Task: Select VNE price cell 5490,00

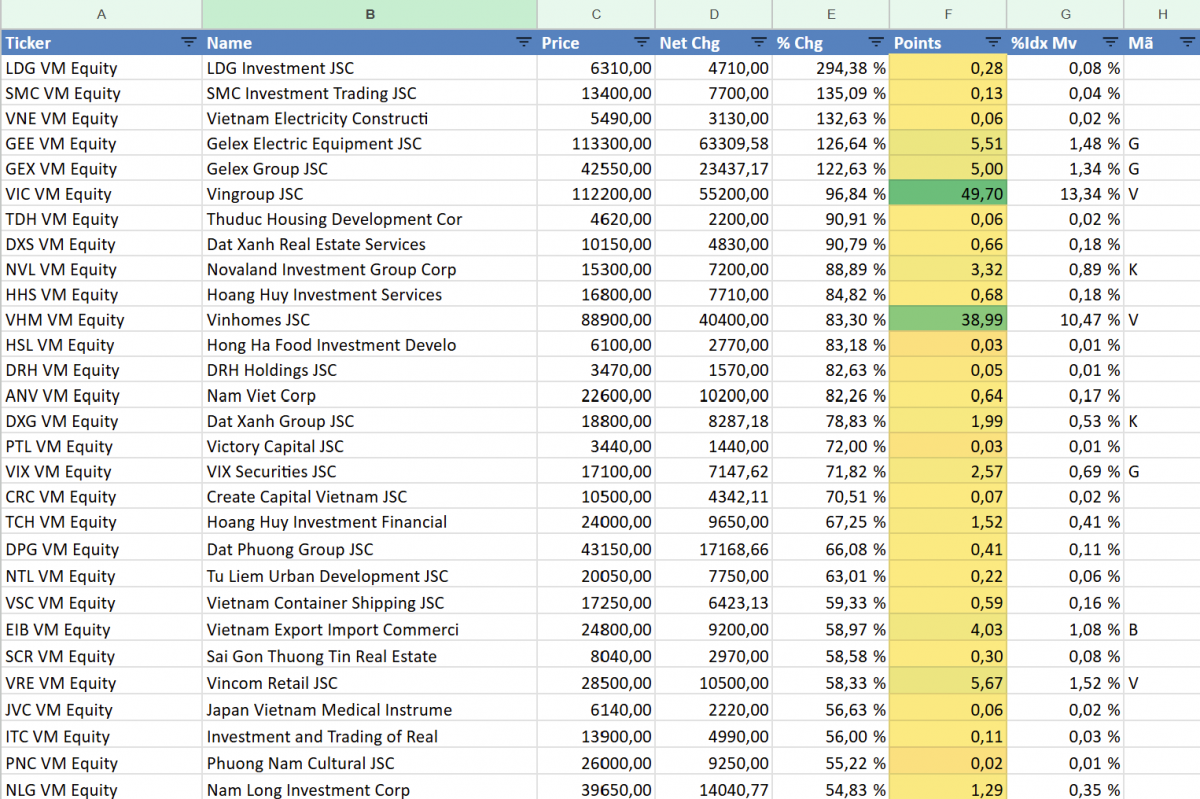Action: 596,118
